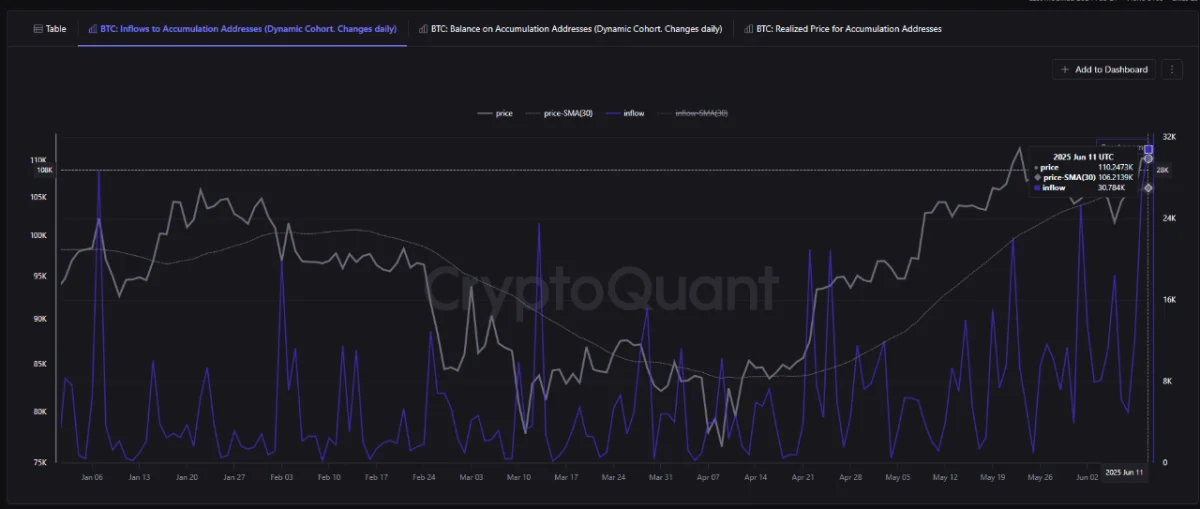
Task: Click the Mar 24 date label
Action: click(614, 478)
